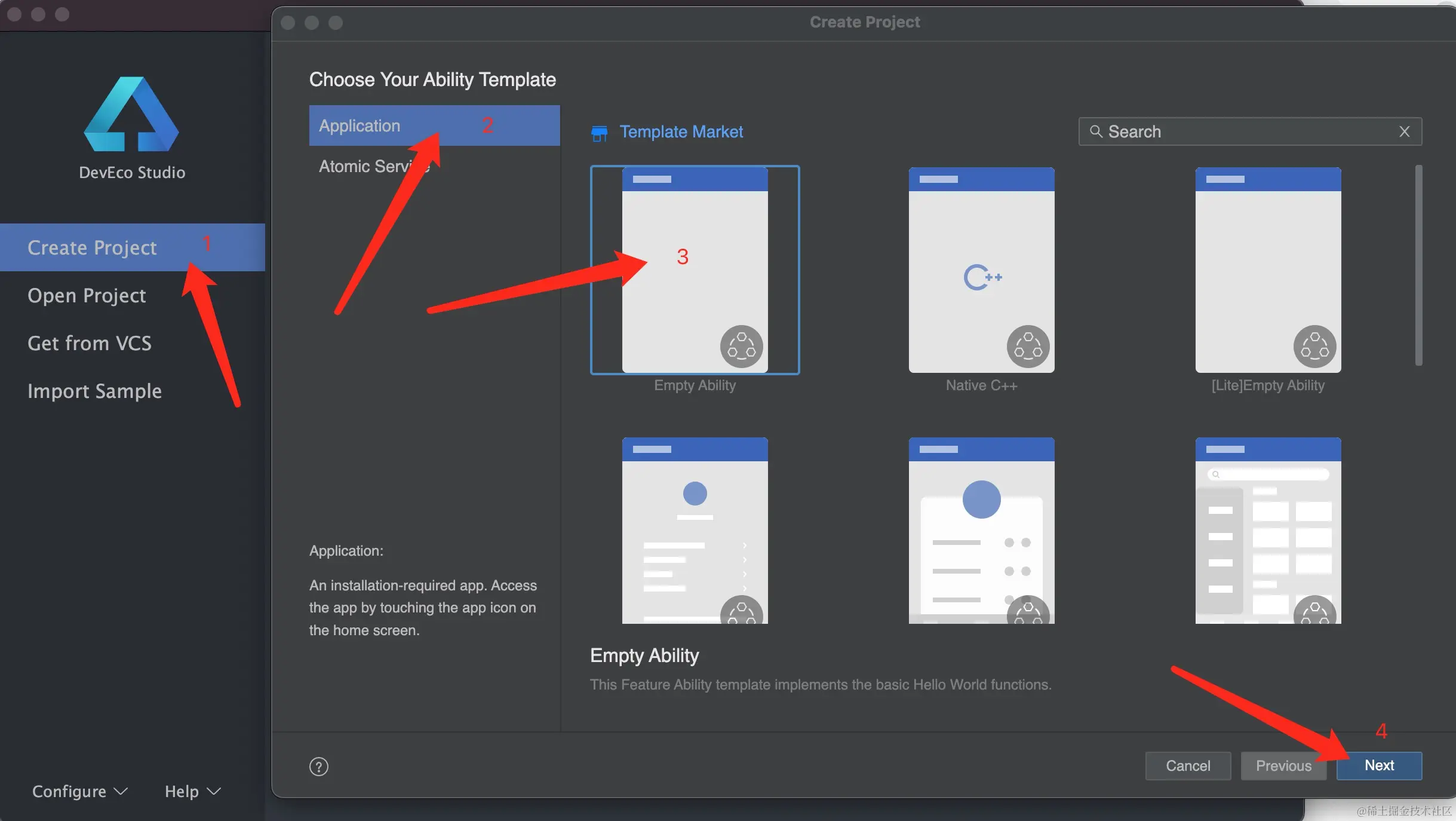Expand the Configure dropdown

(79, 791)
